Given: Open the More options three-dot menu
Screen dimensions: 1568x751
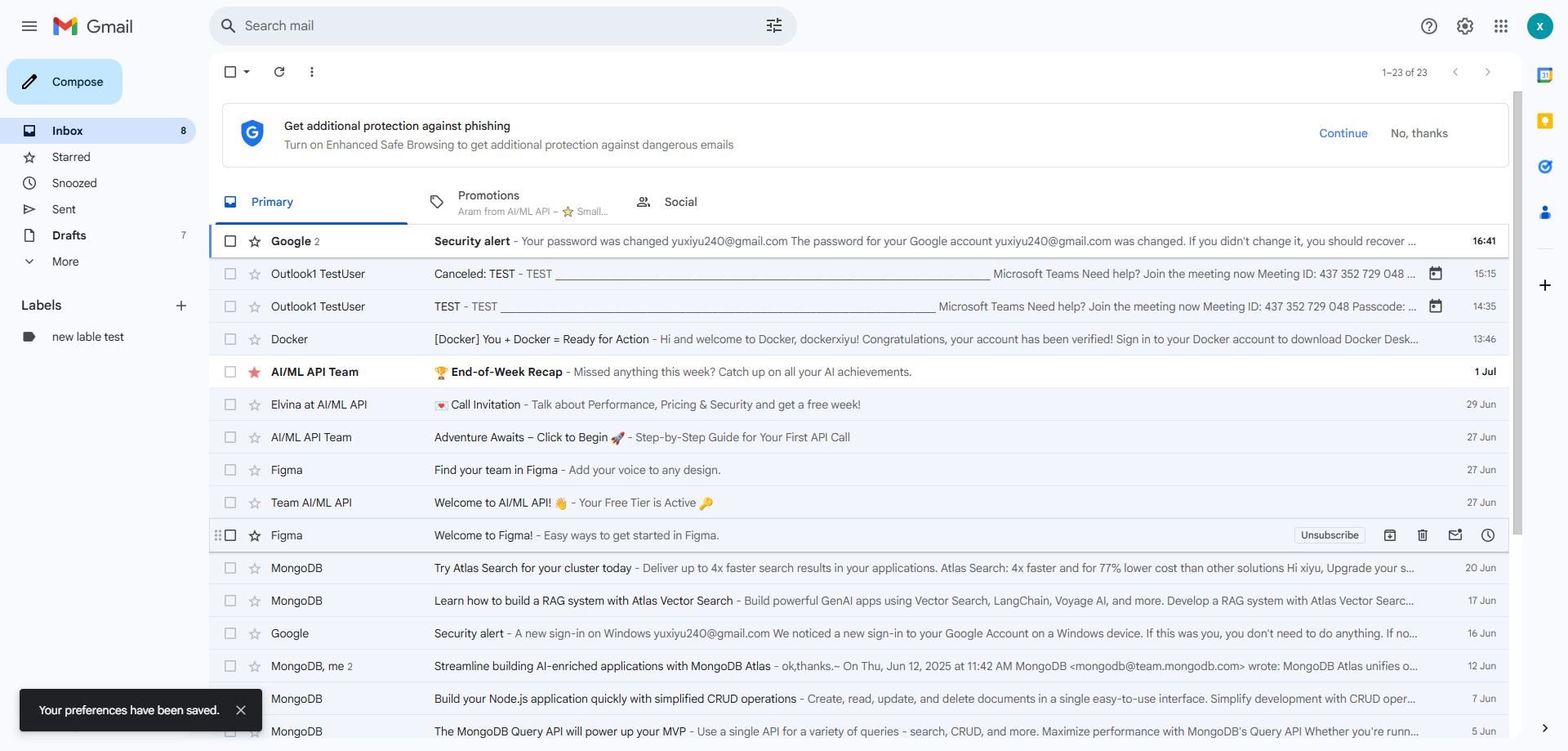Looking at the screenshot, I should (312, 72).
